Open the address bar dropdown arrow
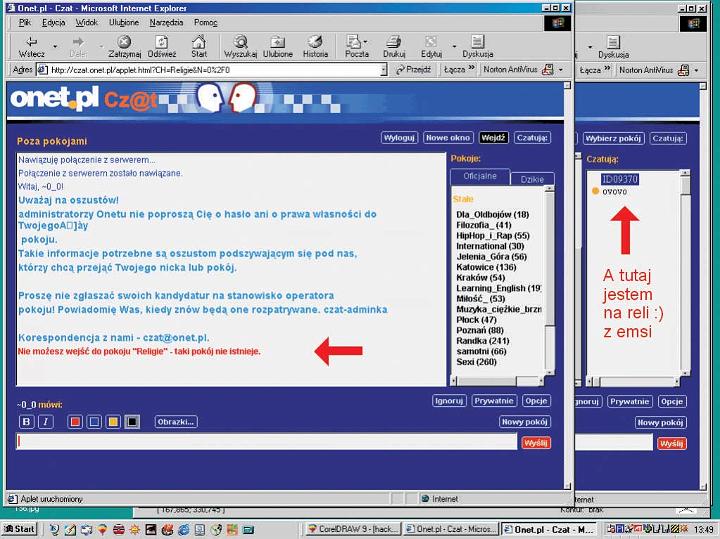 click(x=383, y=70)
